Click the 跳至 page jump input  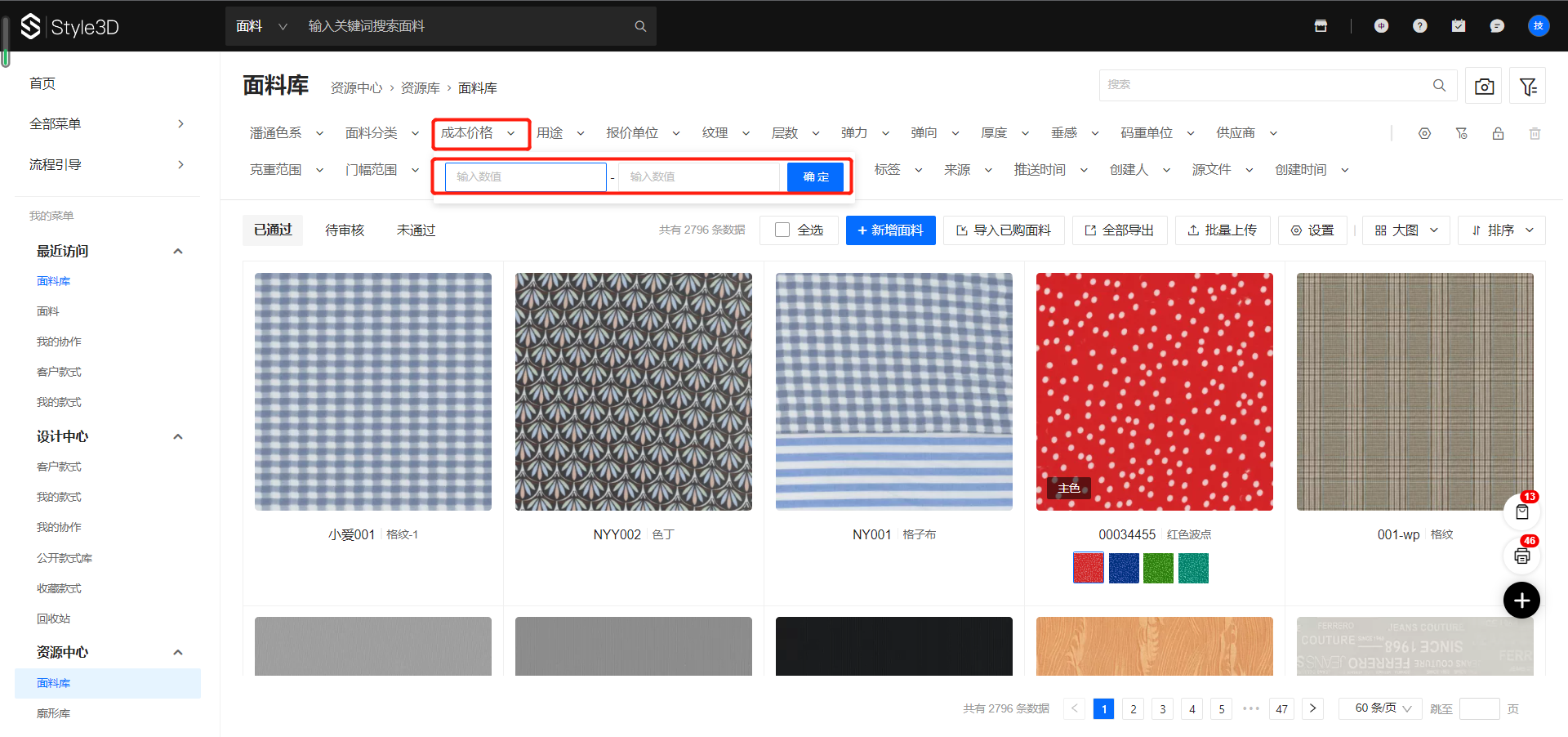[x=1479, y=708]
